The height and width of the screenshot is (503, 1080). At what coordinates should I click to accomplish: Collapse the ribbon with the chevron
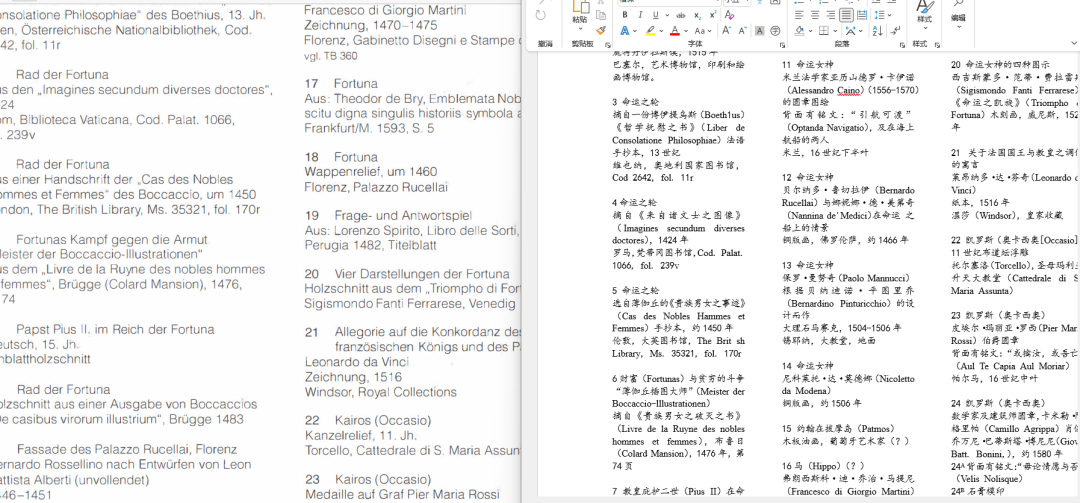[1074, 43]
